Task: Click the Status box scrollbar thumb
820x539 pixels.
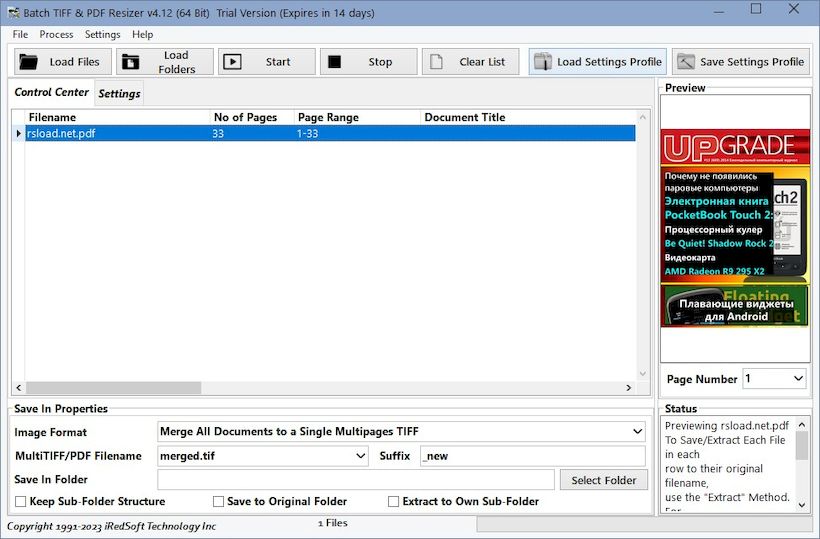Action: tap(802, 445)
